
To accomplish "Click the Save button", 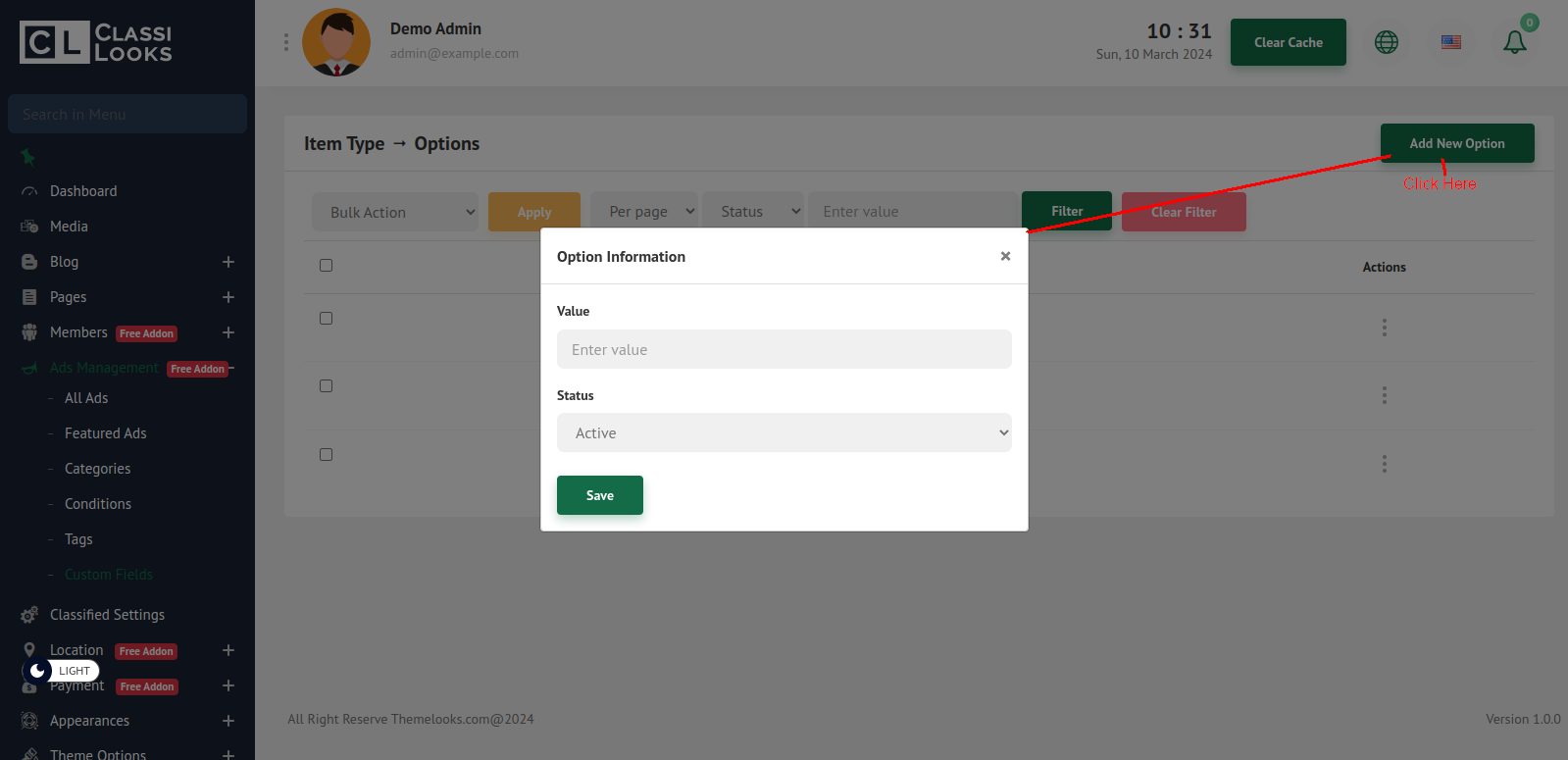I will [599, 495].
